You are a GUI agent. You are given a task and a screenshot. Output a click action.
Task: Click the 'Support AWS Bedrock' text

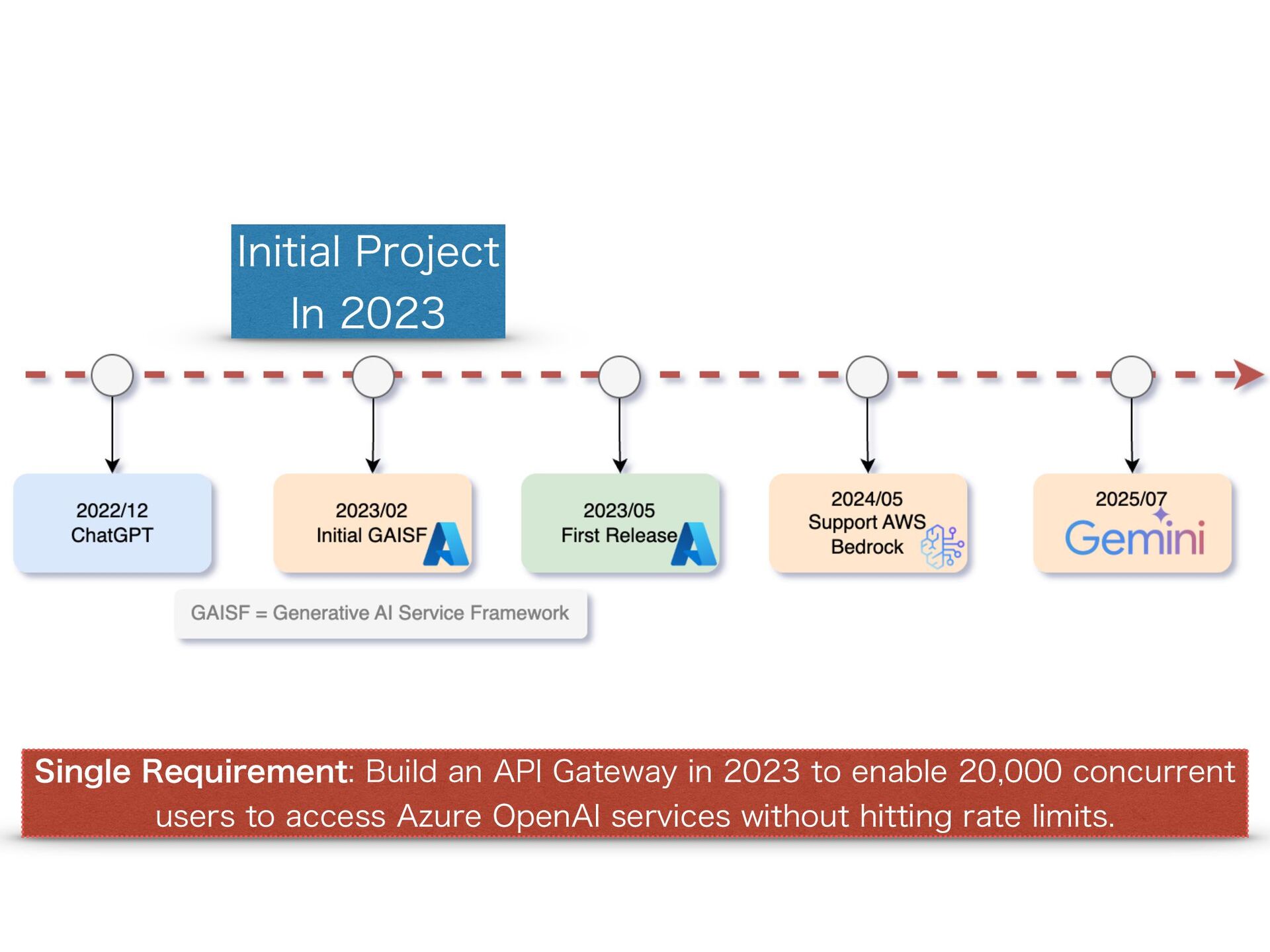[867, 534]
